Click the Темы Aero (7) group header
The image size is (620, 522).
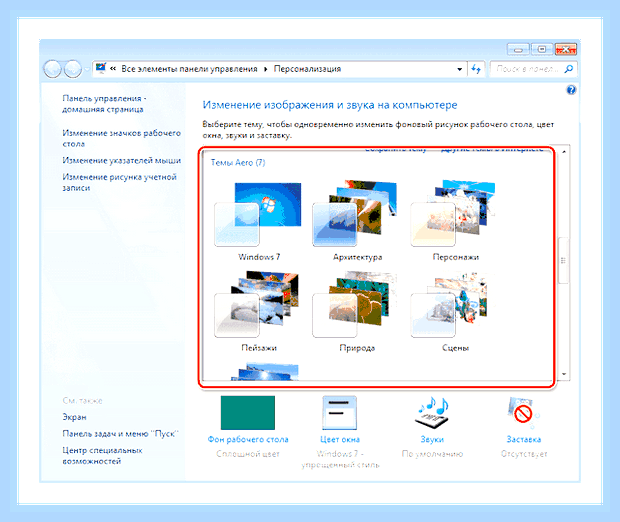[238, 163]
